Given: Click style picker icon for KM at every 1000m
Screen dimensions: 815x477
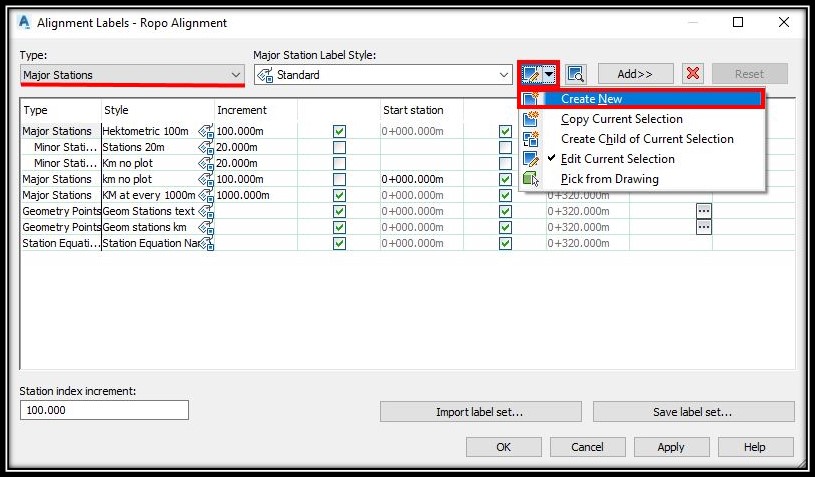Looking at the screenshot, I should point(206,195).
